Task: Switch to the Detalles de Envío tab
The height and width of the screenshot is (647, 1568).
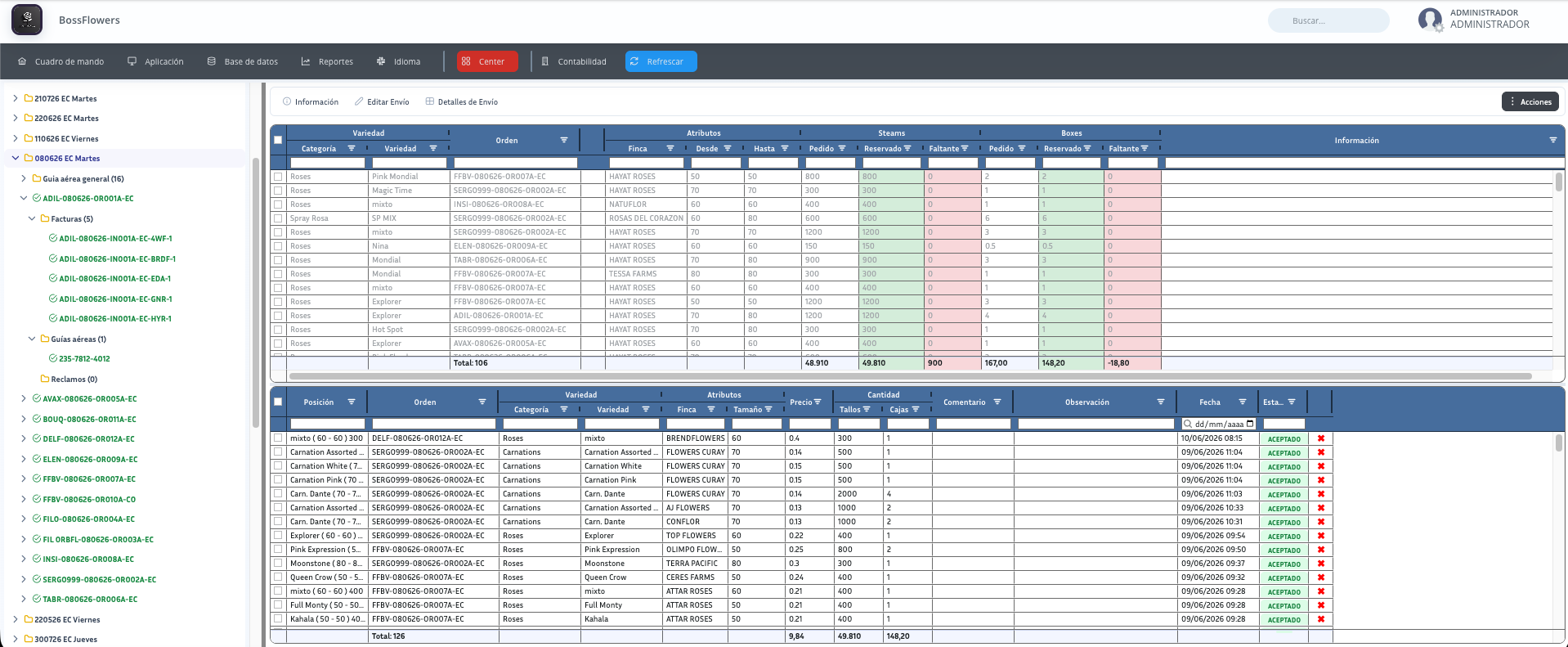Action: pyautogui.click(x=462, y=102)
